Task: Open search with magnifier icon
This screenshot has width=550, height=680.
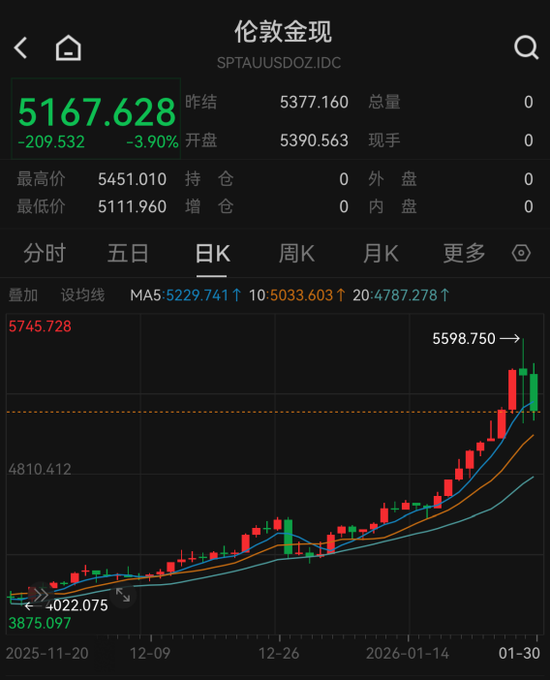Action: click(x=526, y=47)
